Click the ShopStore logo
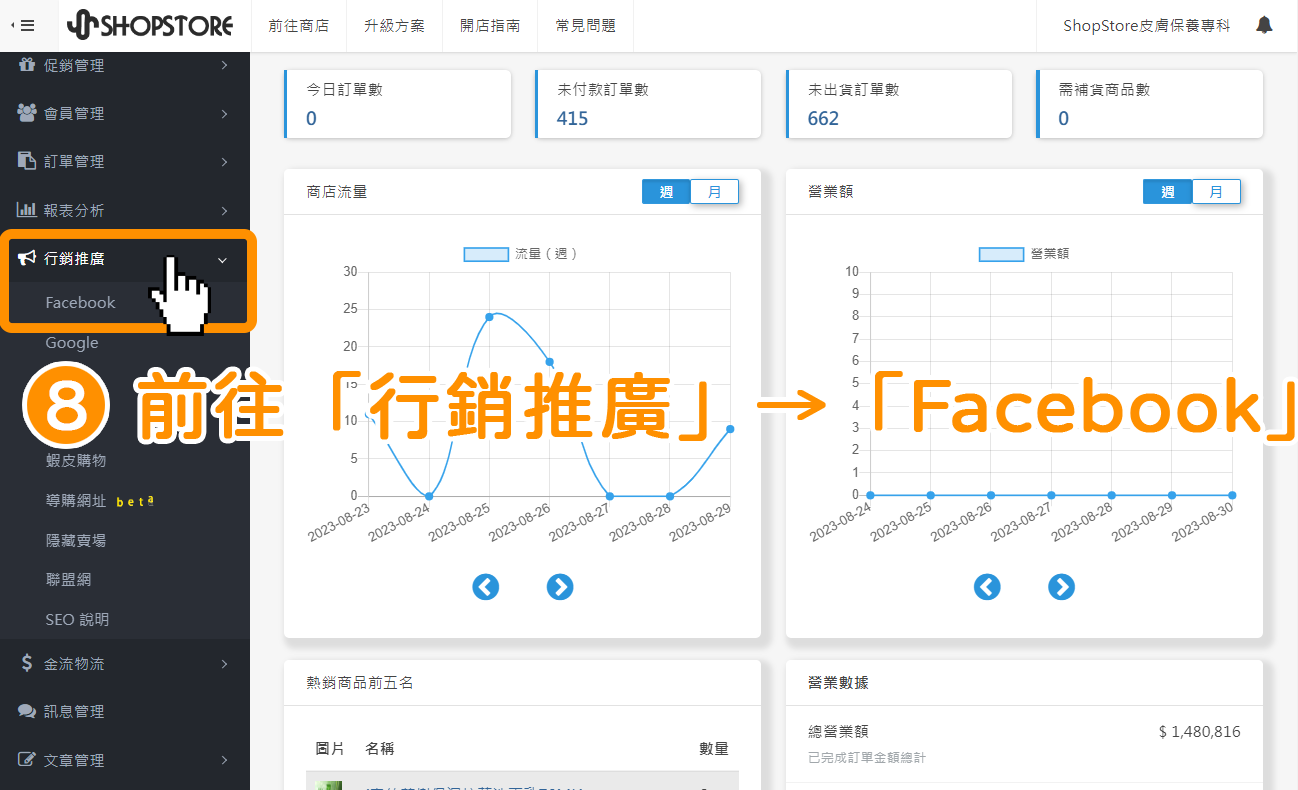This screenshot has width=1298, height=790. point(150,26)
